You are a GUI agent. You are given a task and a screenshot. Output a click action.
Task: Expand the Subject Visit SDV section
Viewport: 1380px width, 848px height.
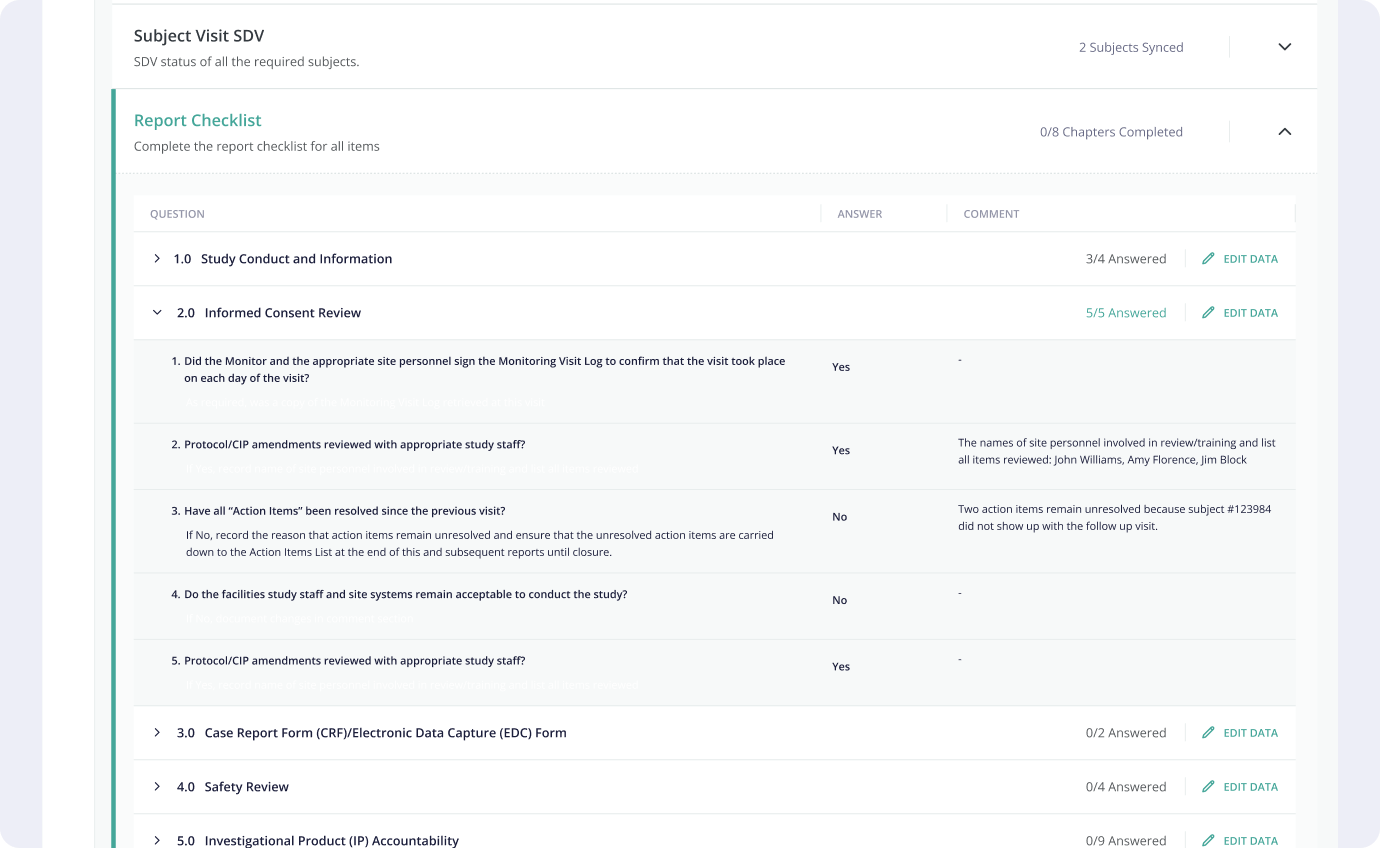coord(1285,47)
